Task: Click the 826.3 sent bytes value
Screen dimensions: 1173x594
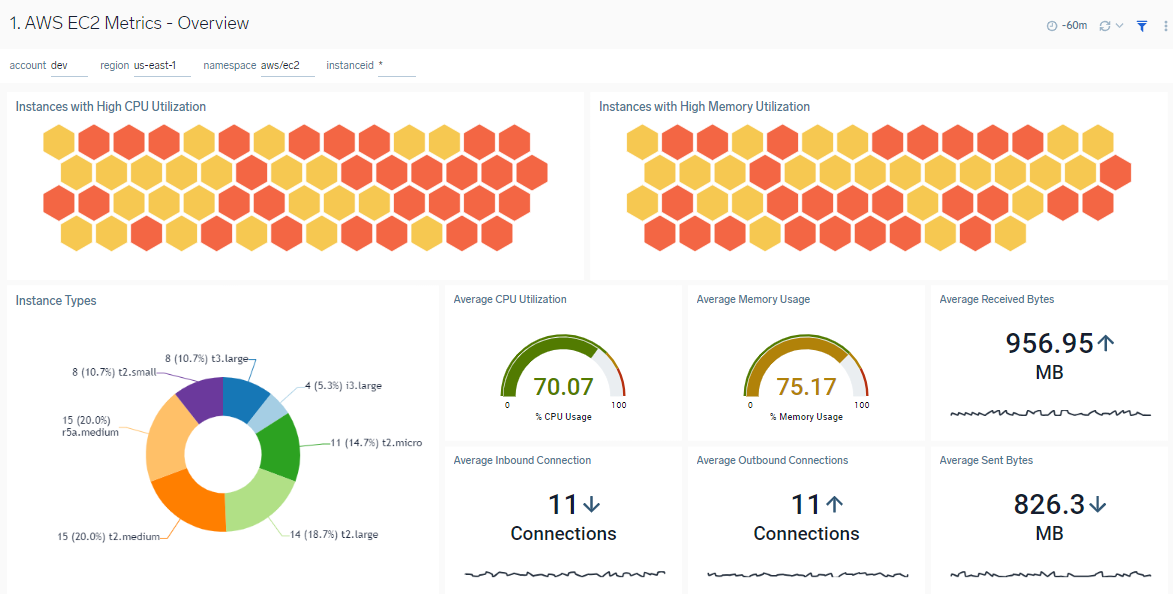Action: coord(1049,504)
